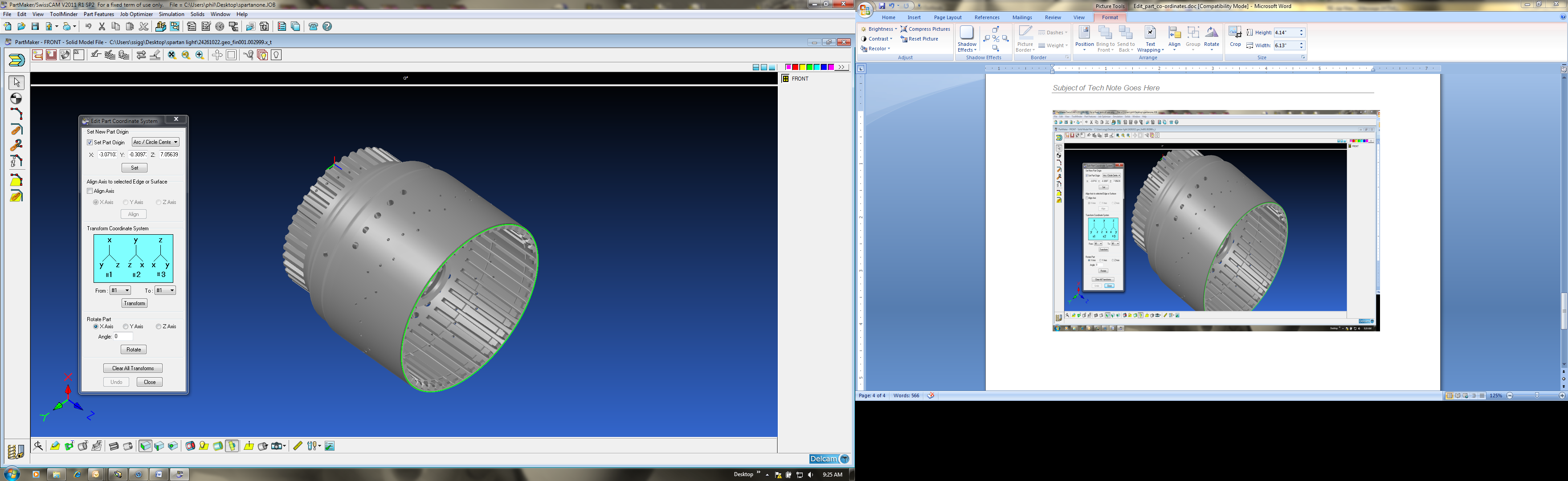Viewport: 1568px width, 481px height.
Task: Switch to the Page Layout ribbon tab
Action: (x=948, y=18)
